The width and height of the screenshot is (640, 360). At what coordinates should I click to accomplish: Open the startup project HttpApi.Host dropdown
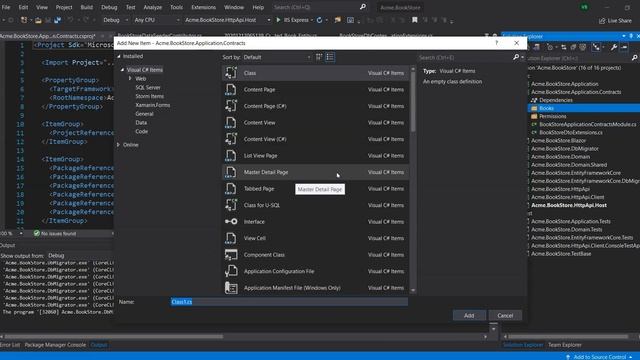pos(227,20)
